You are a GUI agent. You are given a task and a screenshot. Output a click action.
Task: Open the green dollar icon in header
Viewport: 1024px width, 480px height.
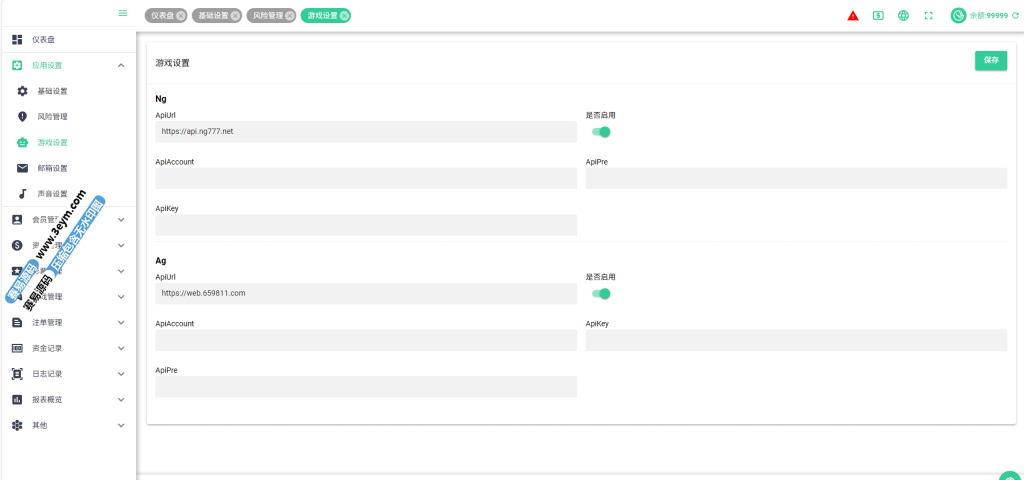point(878,16)
